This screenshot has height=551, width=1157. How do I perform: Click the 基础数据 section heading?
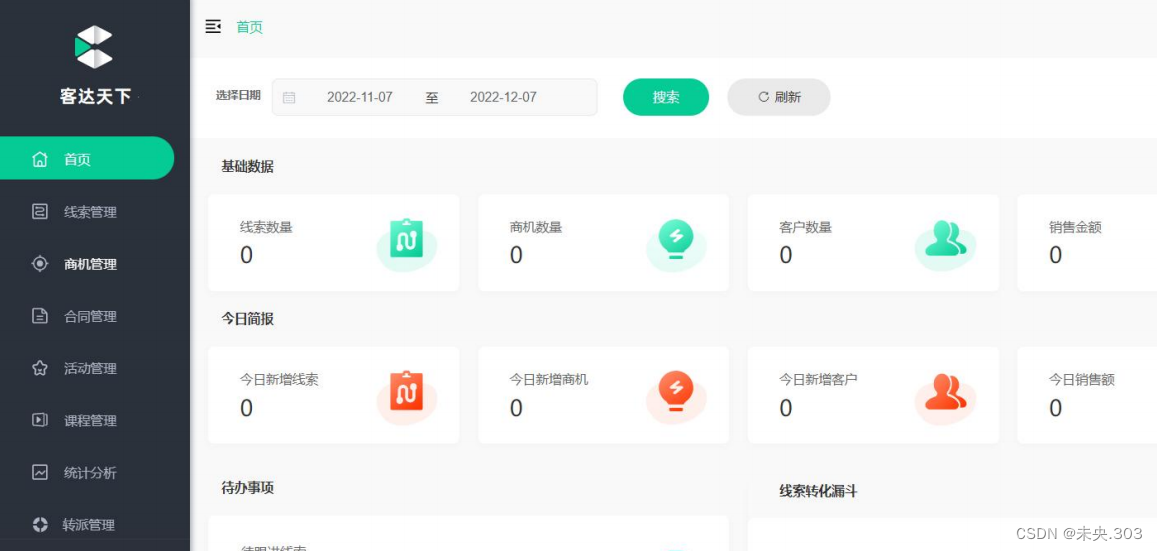click(x=247, y=167)
